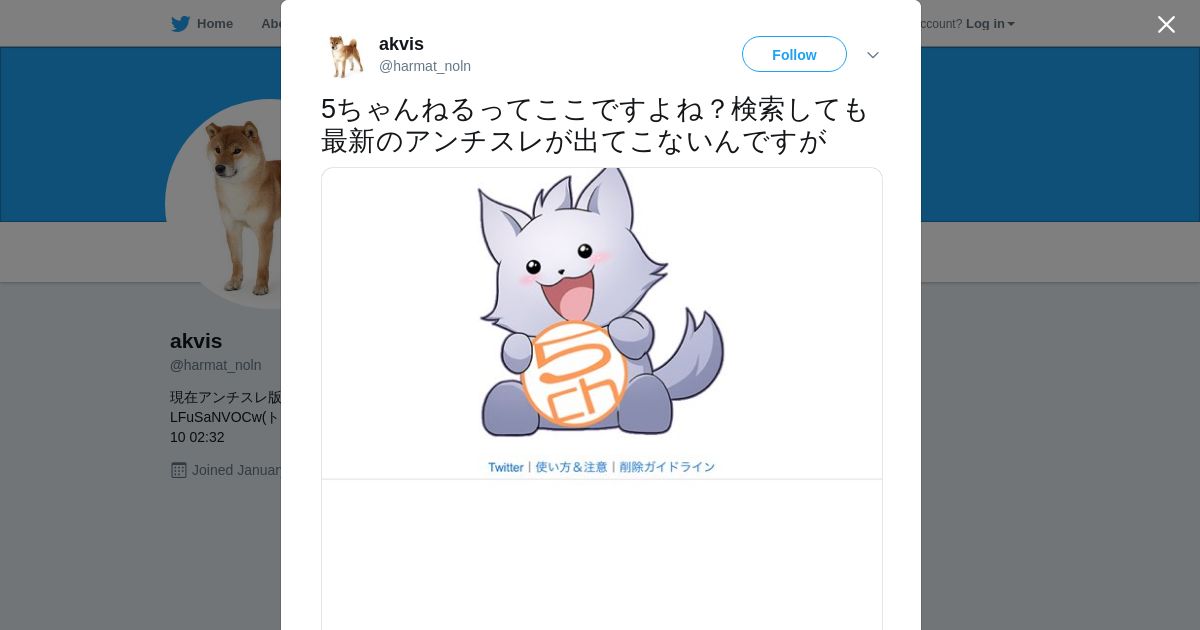Open the 使い方＆注意 link

click(571, 467)
